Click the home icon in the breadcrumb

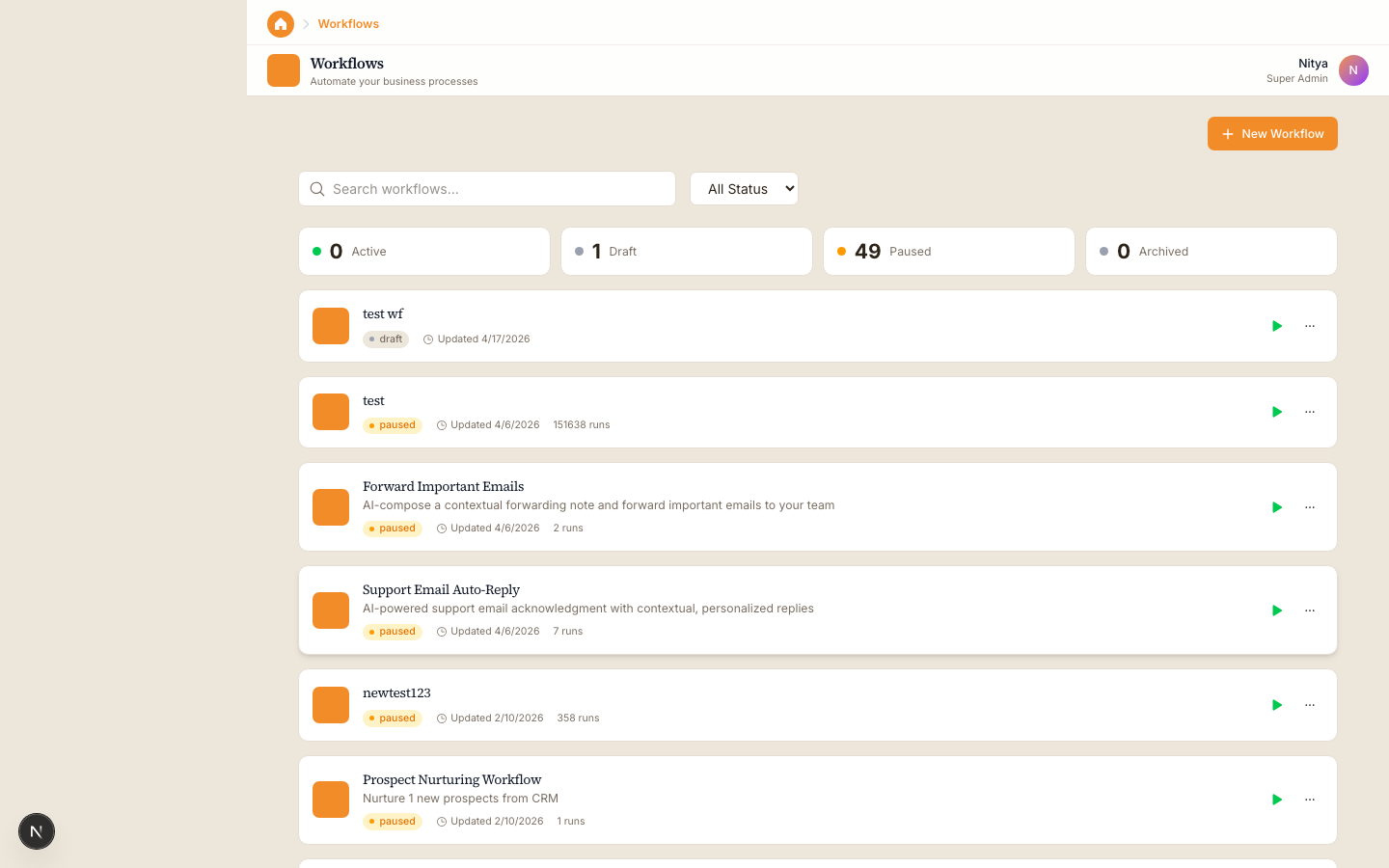[x=280, y=23]
